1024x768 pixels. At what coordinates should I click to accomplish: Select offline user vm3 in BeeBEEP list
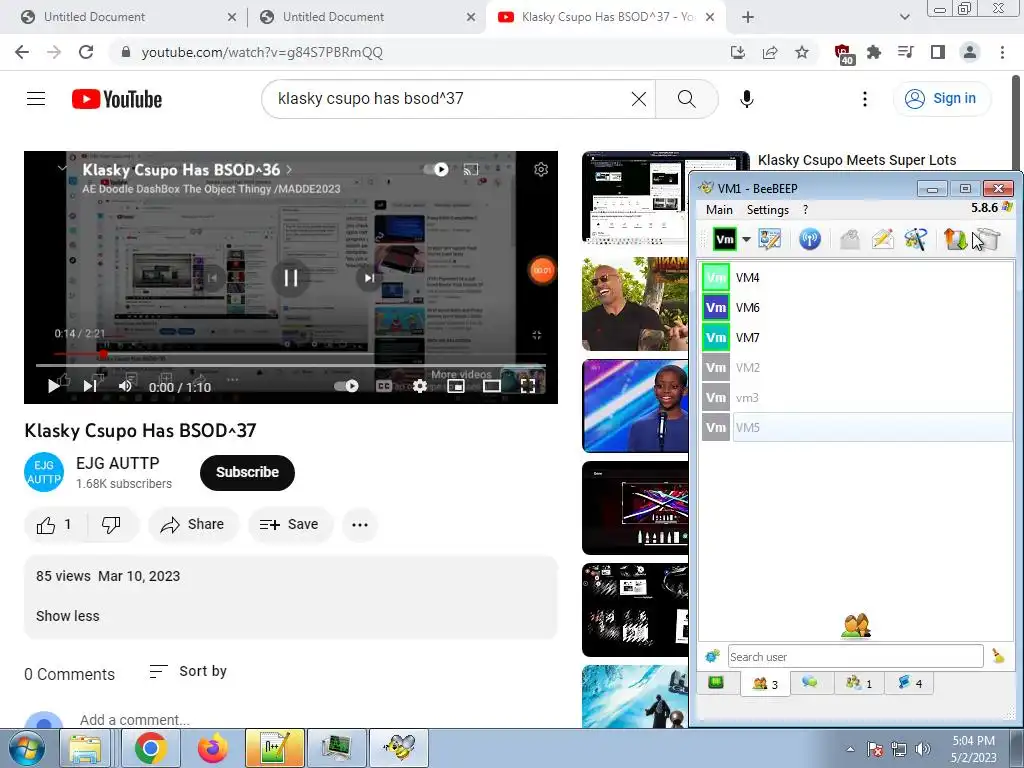pyautogui.click(x=857, y=398)
